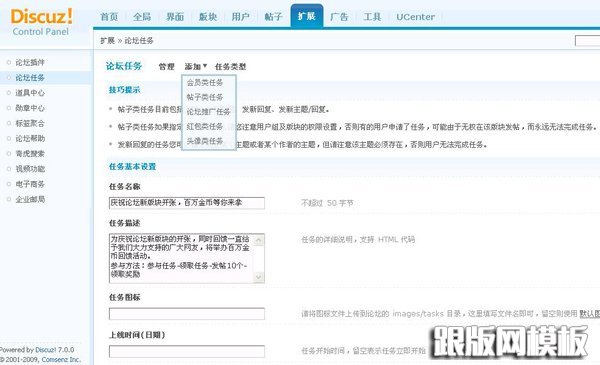This screenshot has width=600, height=365.
Task: Open 论坛插件 in the sidebar
Action: [x=30, y=62]
